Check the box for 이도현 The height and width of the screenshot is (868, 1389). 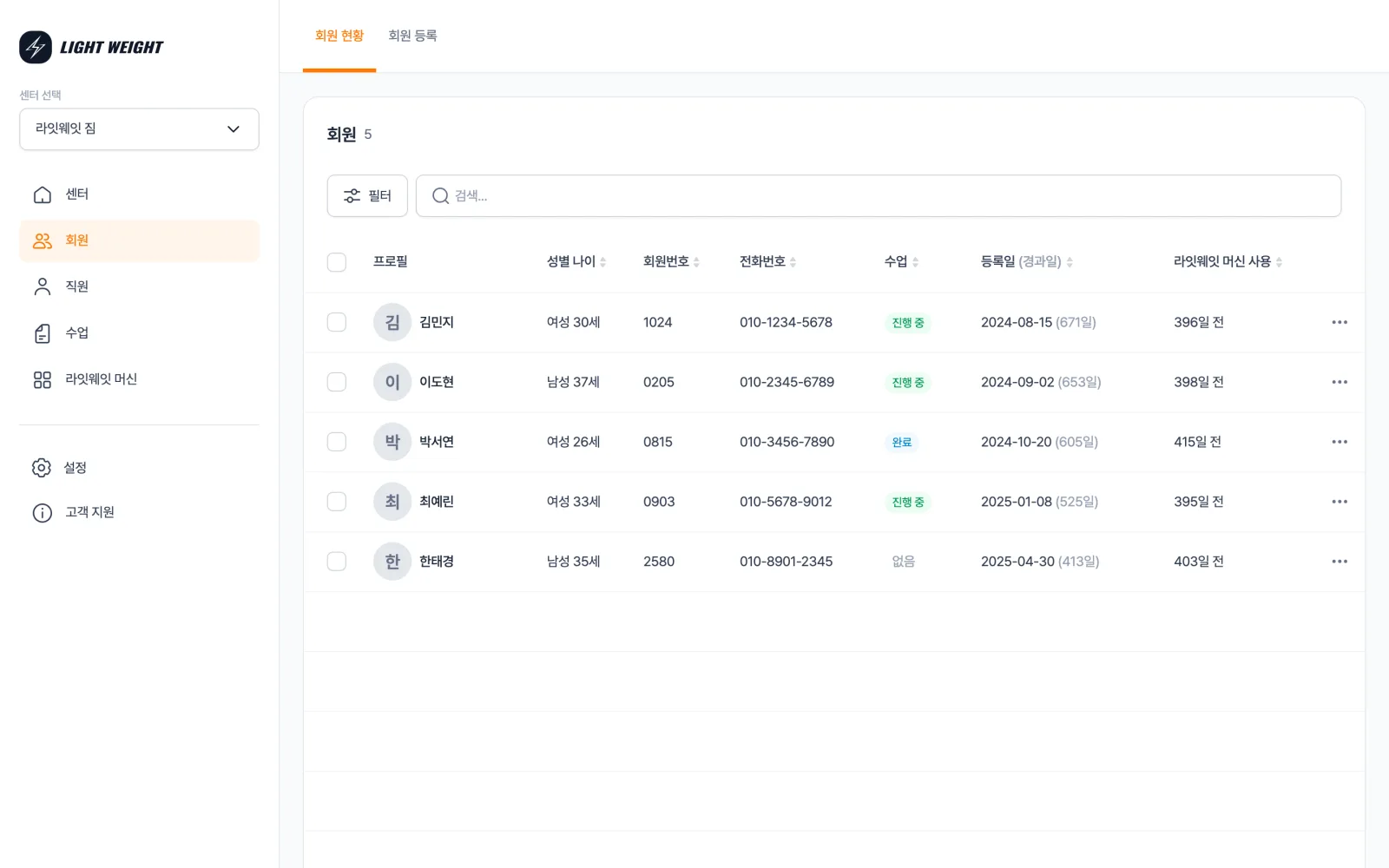[337, 382]
